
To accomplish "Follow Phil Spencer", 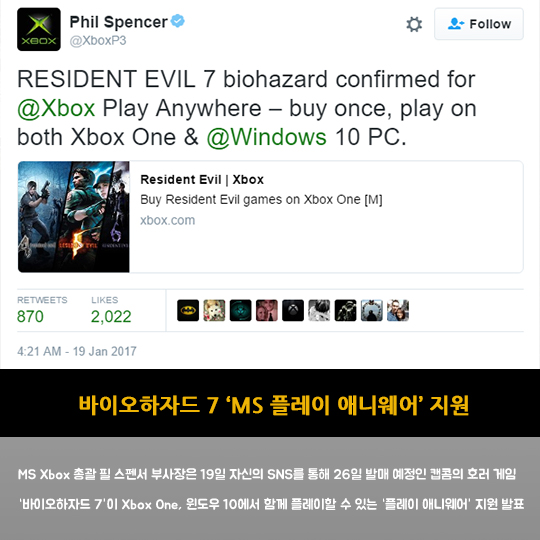I will tap(479, 24).
